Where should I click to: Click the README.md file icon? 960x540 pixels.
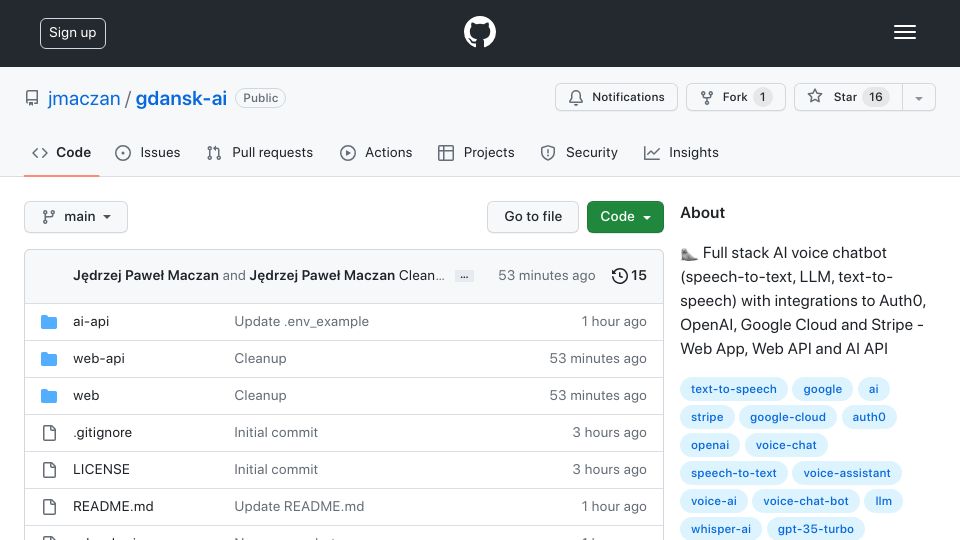click(x=49, y=506)
